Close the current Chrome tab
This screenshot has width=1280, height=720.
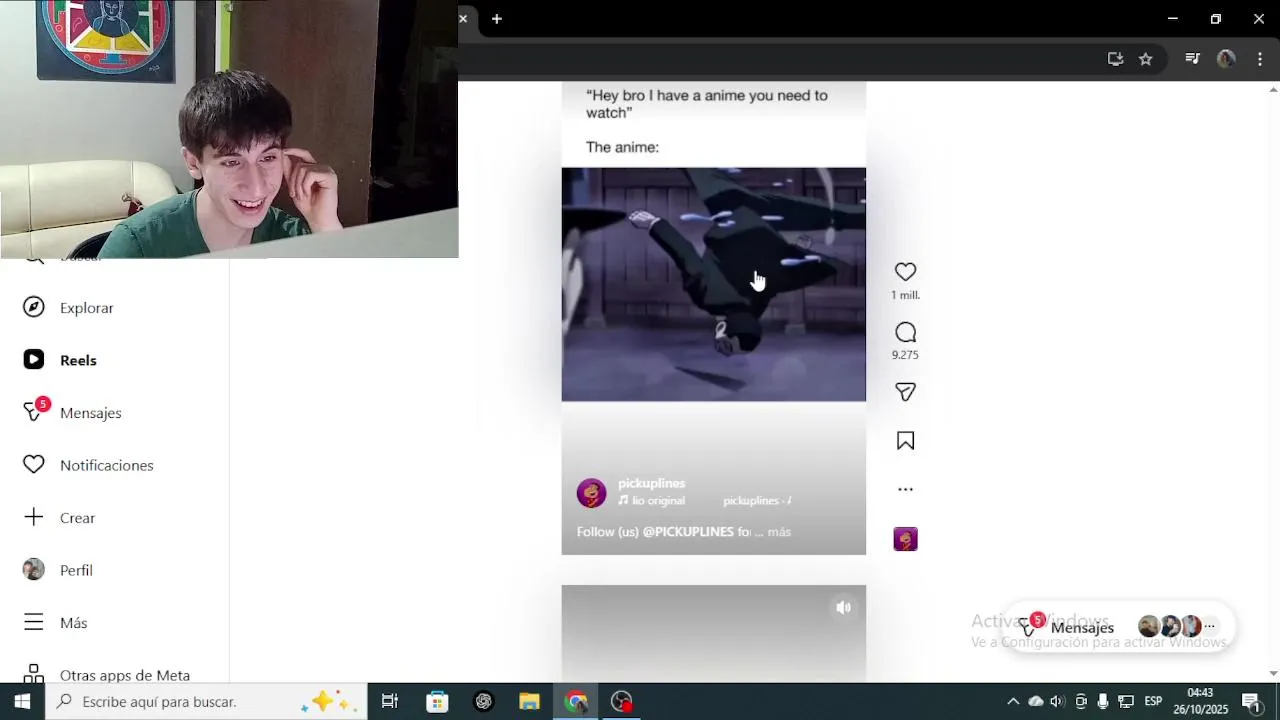click(x=463, y=19)
